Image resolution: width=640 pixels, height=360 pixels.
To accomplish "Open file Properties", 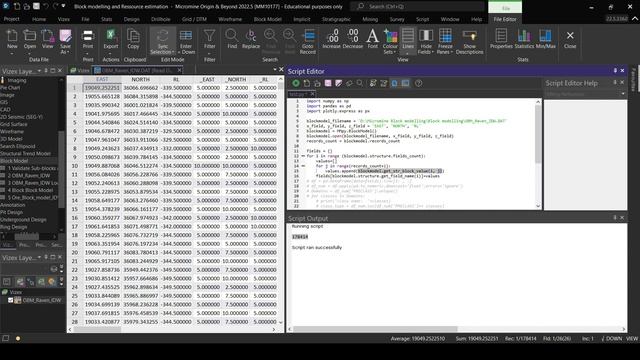I will point(501,40).
